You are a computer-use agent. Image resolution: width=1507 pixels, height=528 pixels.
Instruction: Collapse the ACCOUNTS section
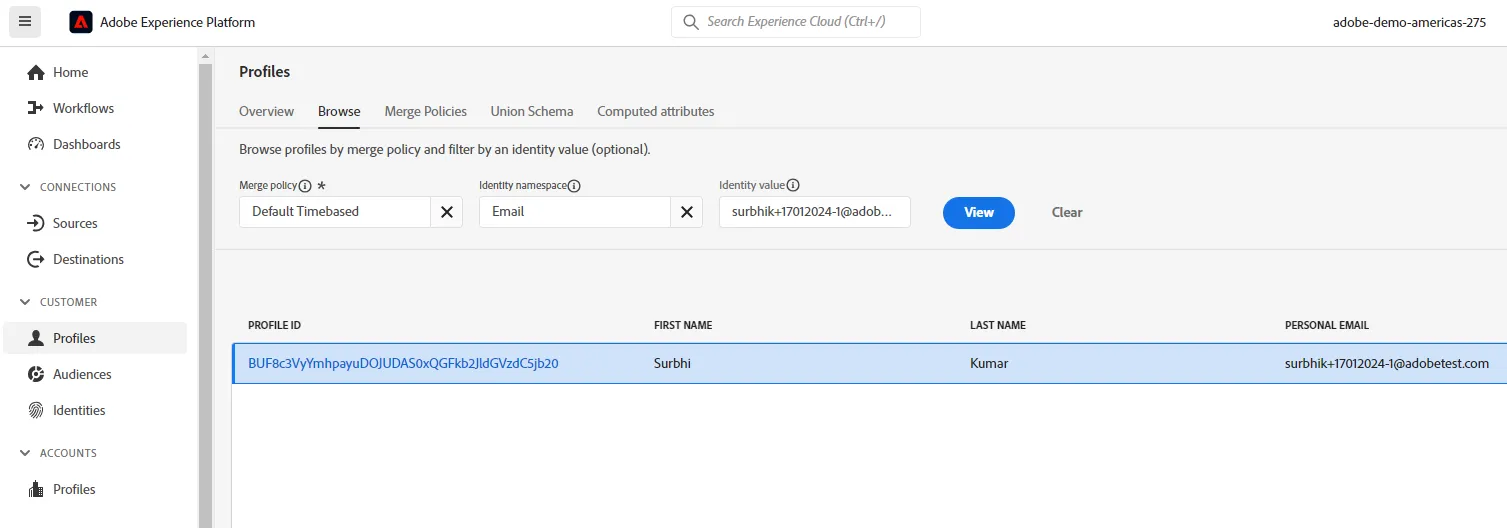pyautogui.click(x=26, y=453)
